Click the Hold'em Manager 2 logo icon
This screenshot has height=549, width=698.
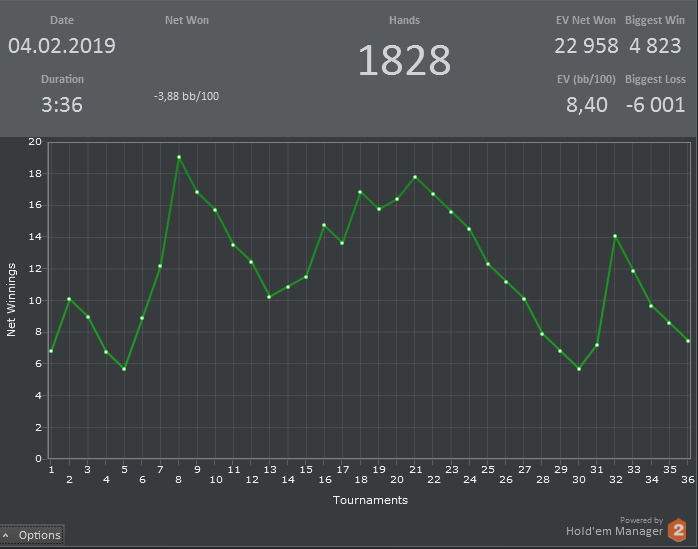677,530
